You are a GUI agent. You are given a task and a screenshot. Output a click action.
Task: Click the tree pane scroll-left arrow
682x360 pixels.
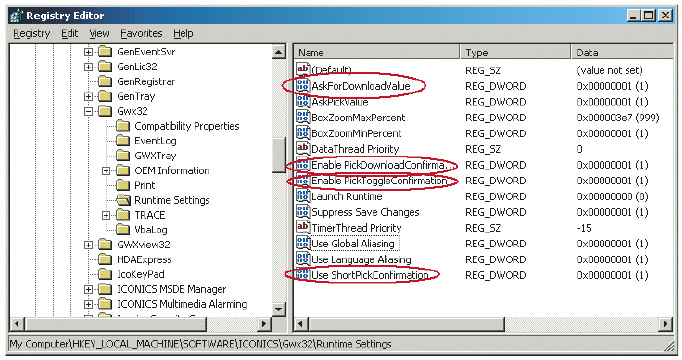(17, 324)
